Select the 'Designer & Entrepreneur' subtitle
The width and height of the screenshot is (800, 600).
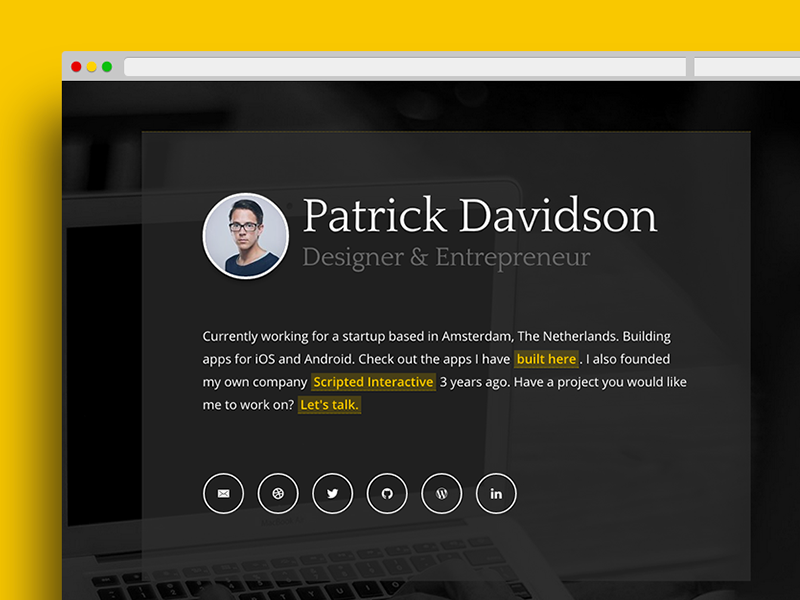point(446,257)
